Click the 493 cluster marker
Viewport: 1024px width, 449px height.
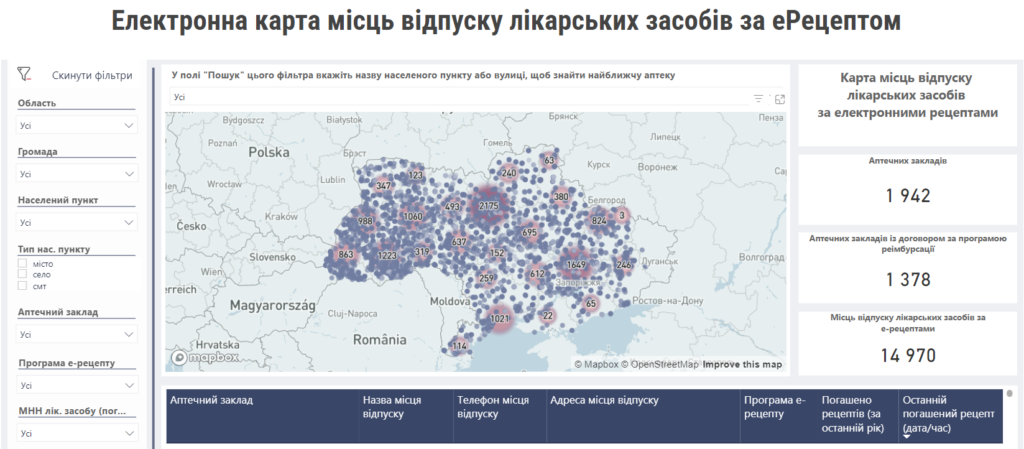453,207
